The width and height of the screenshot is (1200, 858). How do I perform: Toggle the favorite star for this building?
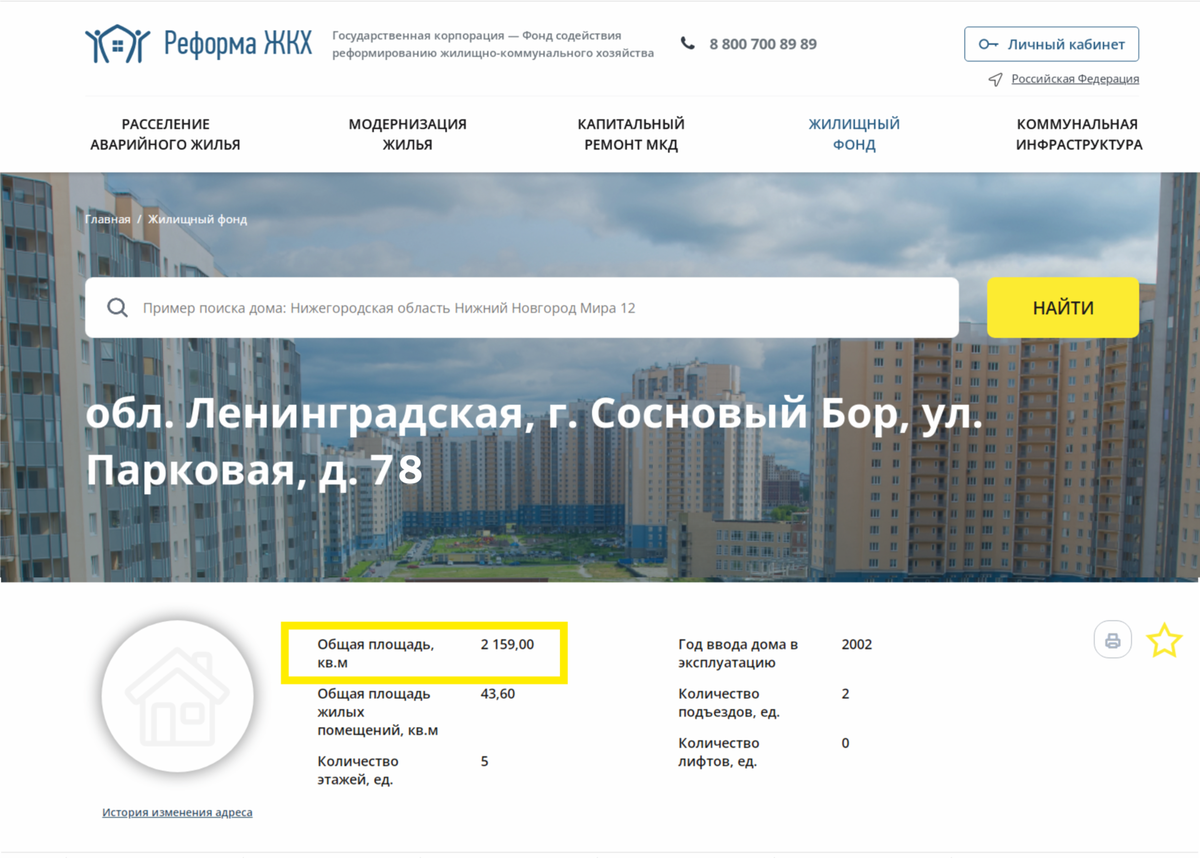(x=1165, y=640)
